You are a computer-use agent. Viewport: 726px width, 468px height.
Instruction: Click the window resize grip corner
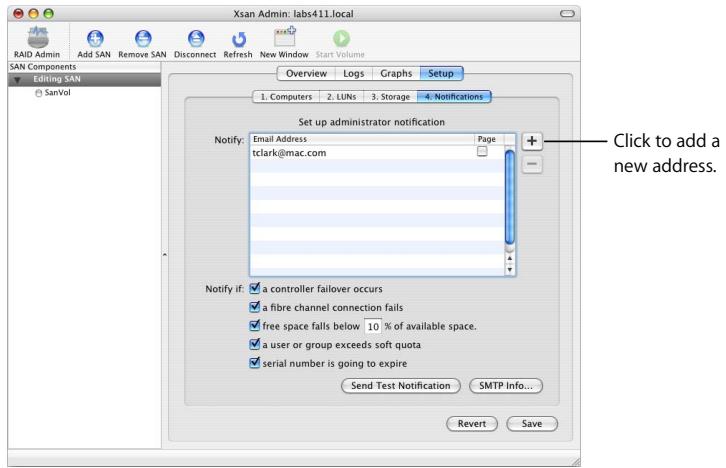click(576, 462)
